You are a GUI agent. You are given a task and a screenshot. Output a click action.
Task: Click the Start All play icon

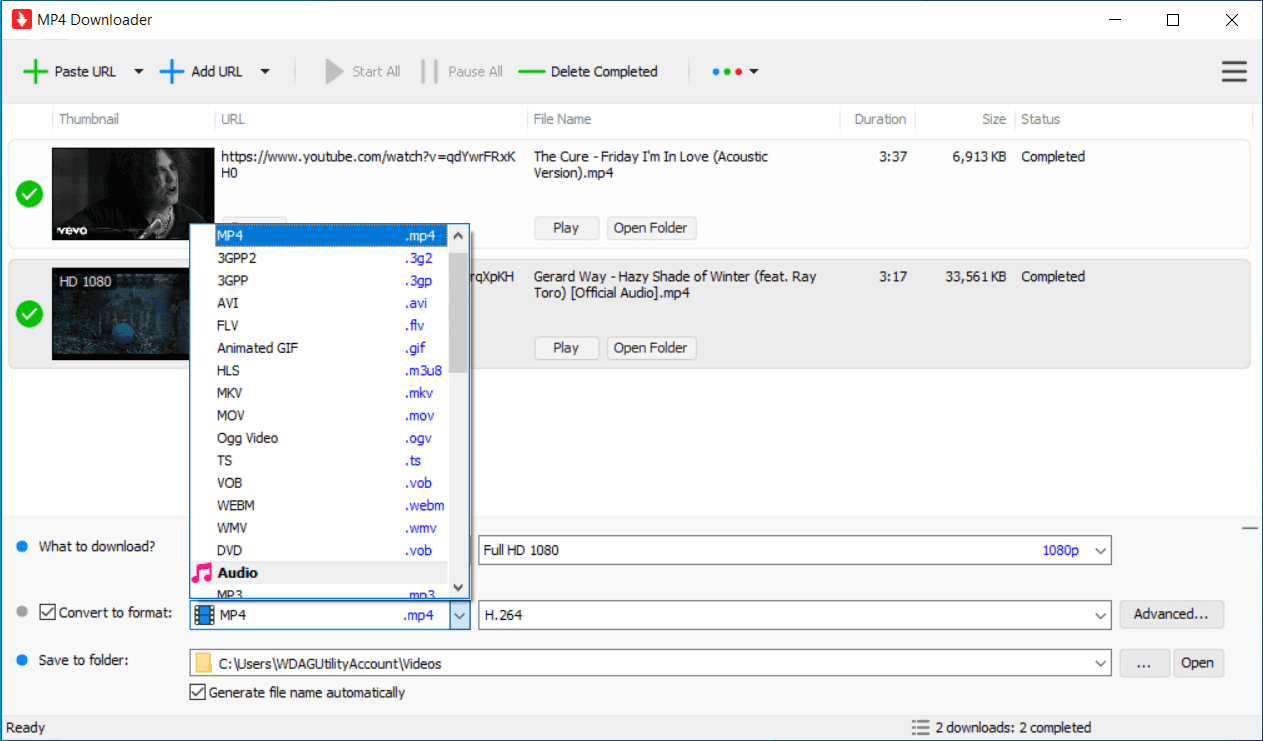[x=335, y=71]
